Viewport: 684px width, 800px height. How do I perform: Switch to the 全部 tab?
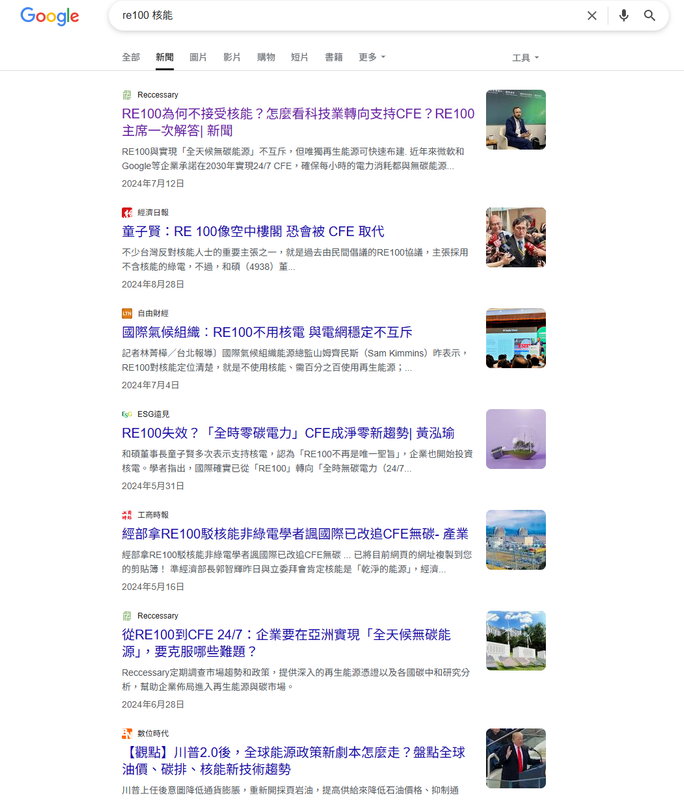131,57
